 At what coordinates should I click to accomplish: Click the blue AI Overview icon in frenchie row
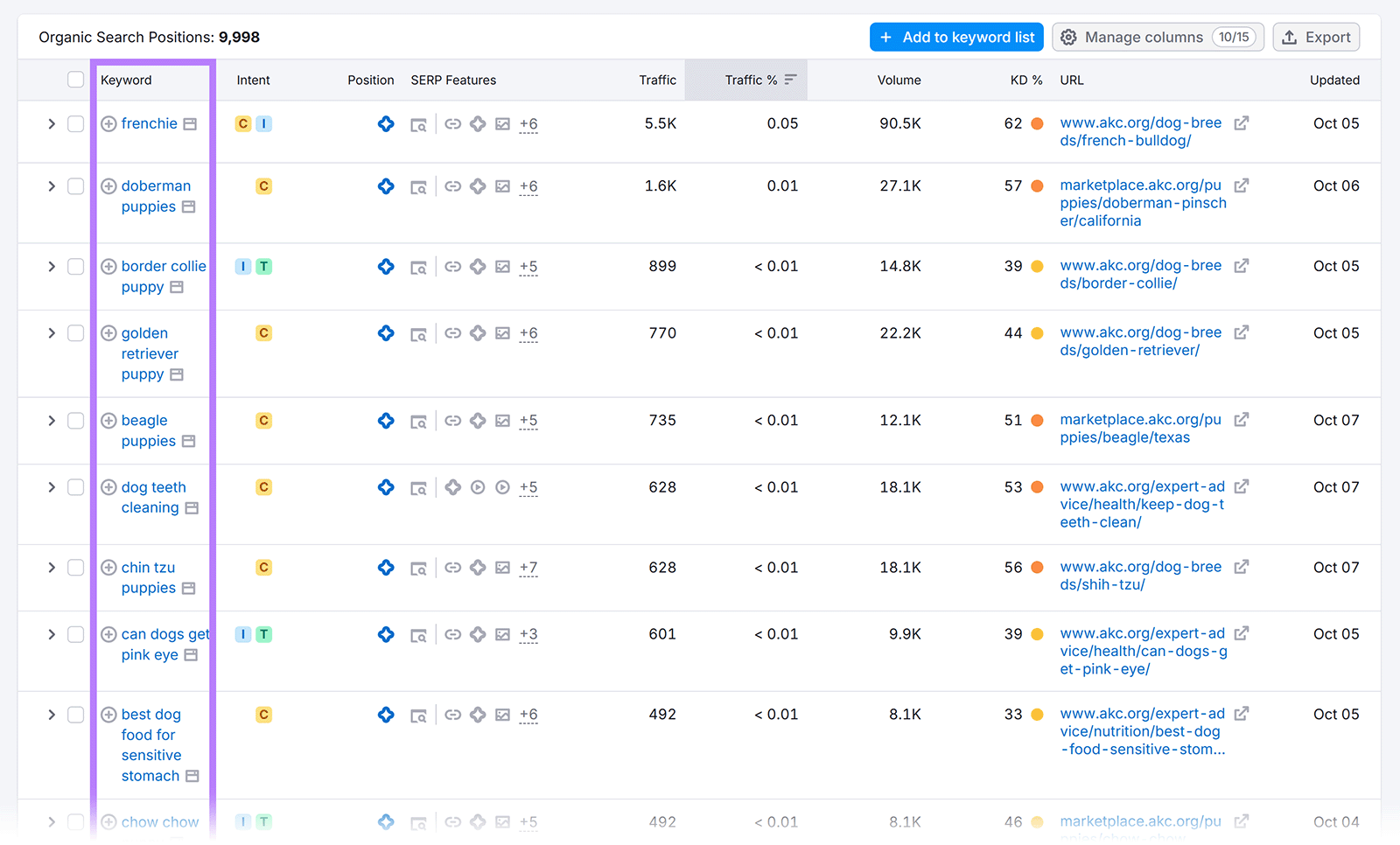tap(386, 123)
